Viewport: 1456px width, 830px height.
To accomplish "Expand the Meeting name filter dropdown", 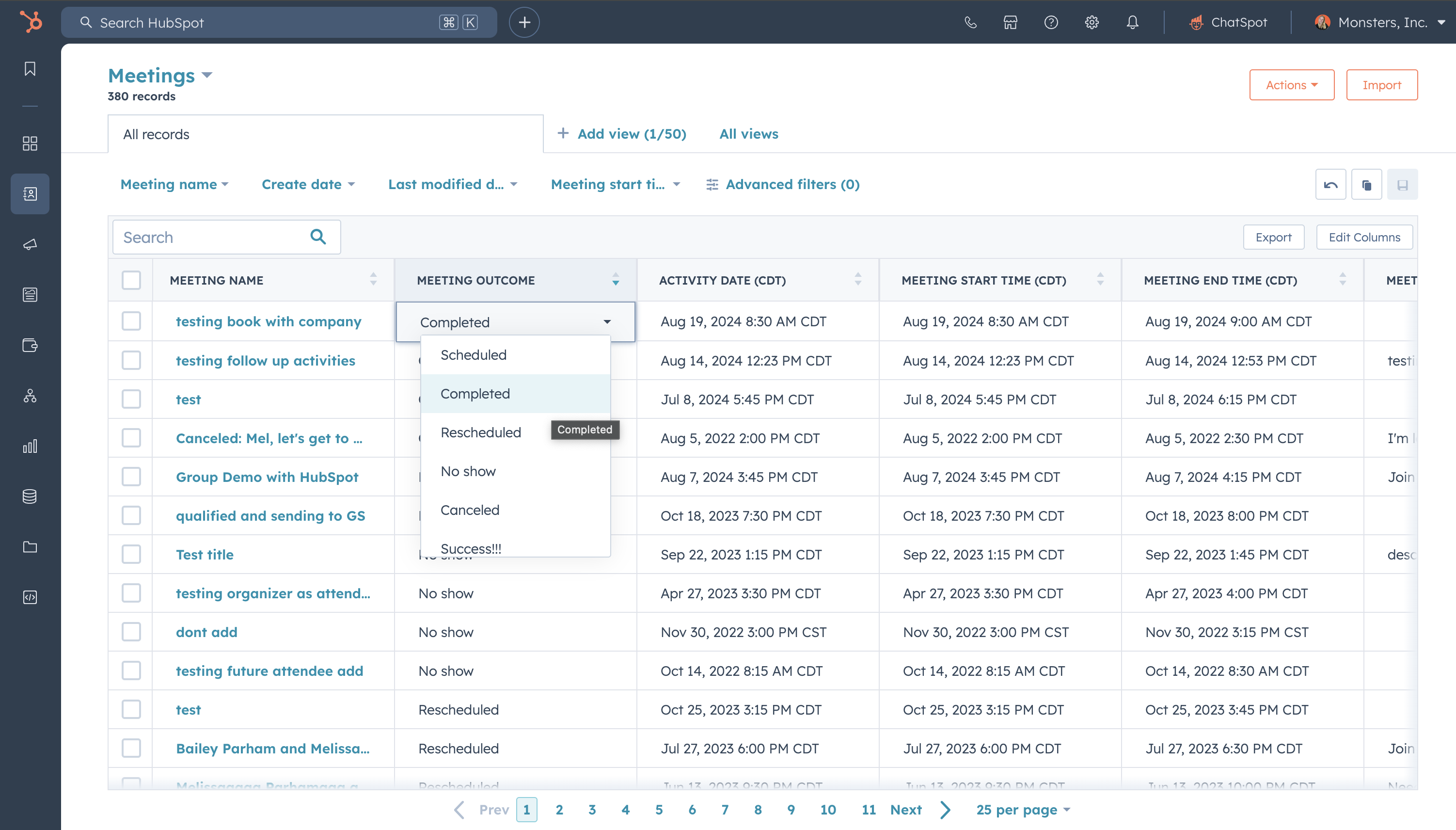I will coord(174,184).
